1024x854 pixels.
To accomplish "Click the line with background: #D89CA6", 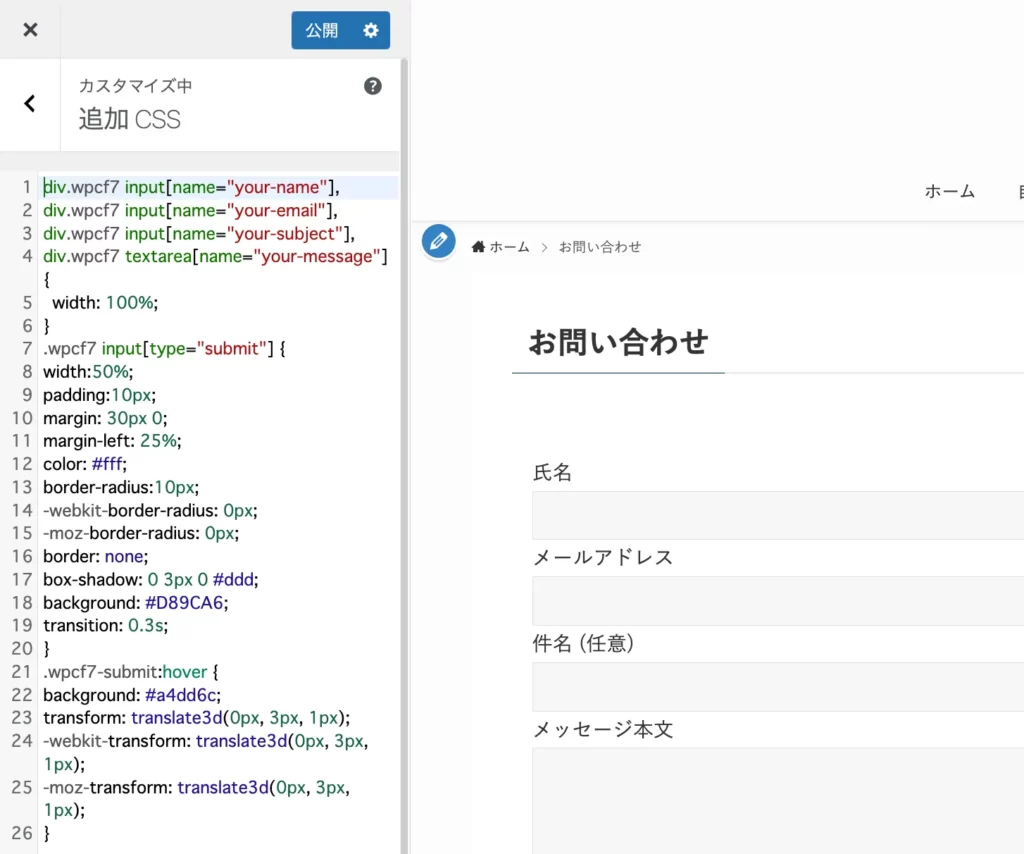I will click(x=136, y=603).
